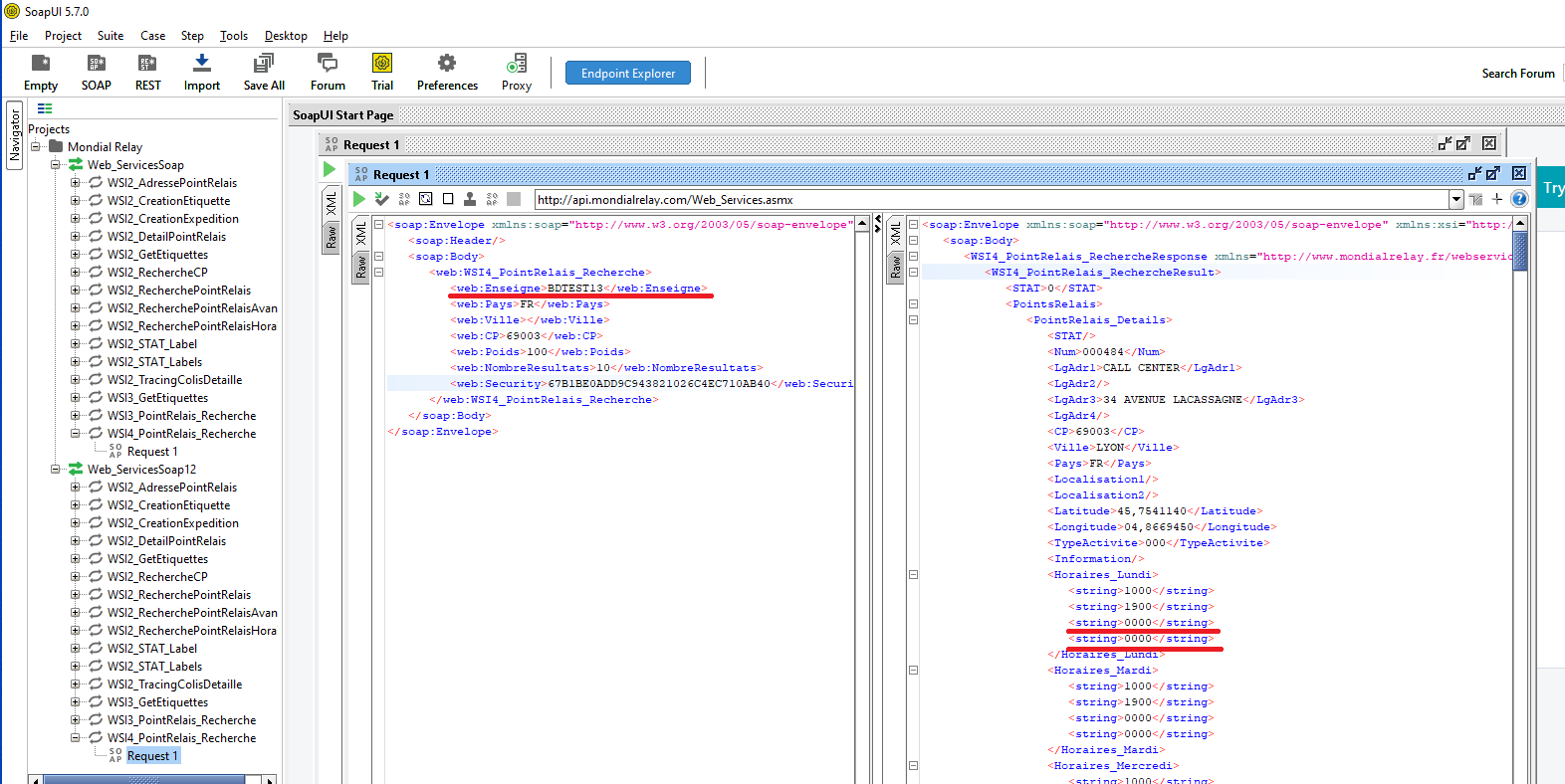Collapse Horaires_Mardi fold in response
Viewport: 1565px width, 784px height.
click(913, 670)
